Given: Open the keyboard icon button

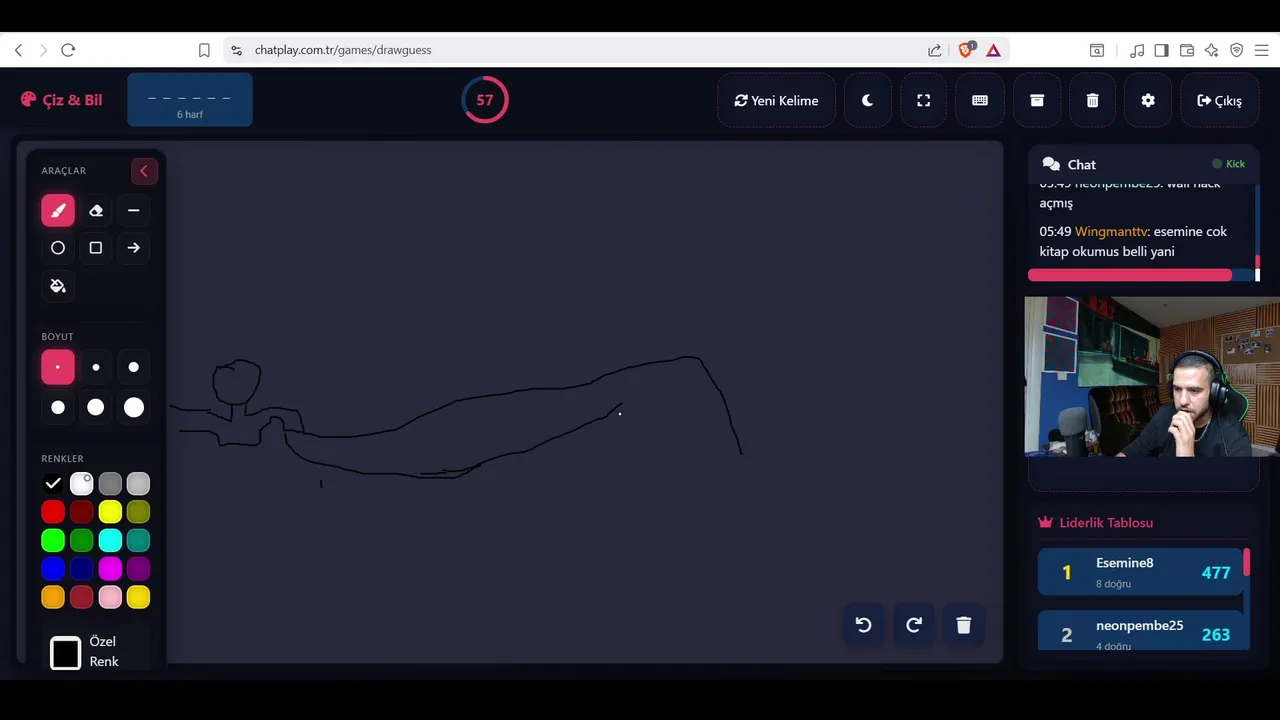Looking at the screenshot, I should [980, 100].
